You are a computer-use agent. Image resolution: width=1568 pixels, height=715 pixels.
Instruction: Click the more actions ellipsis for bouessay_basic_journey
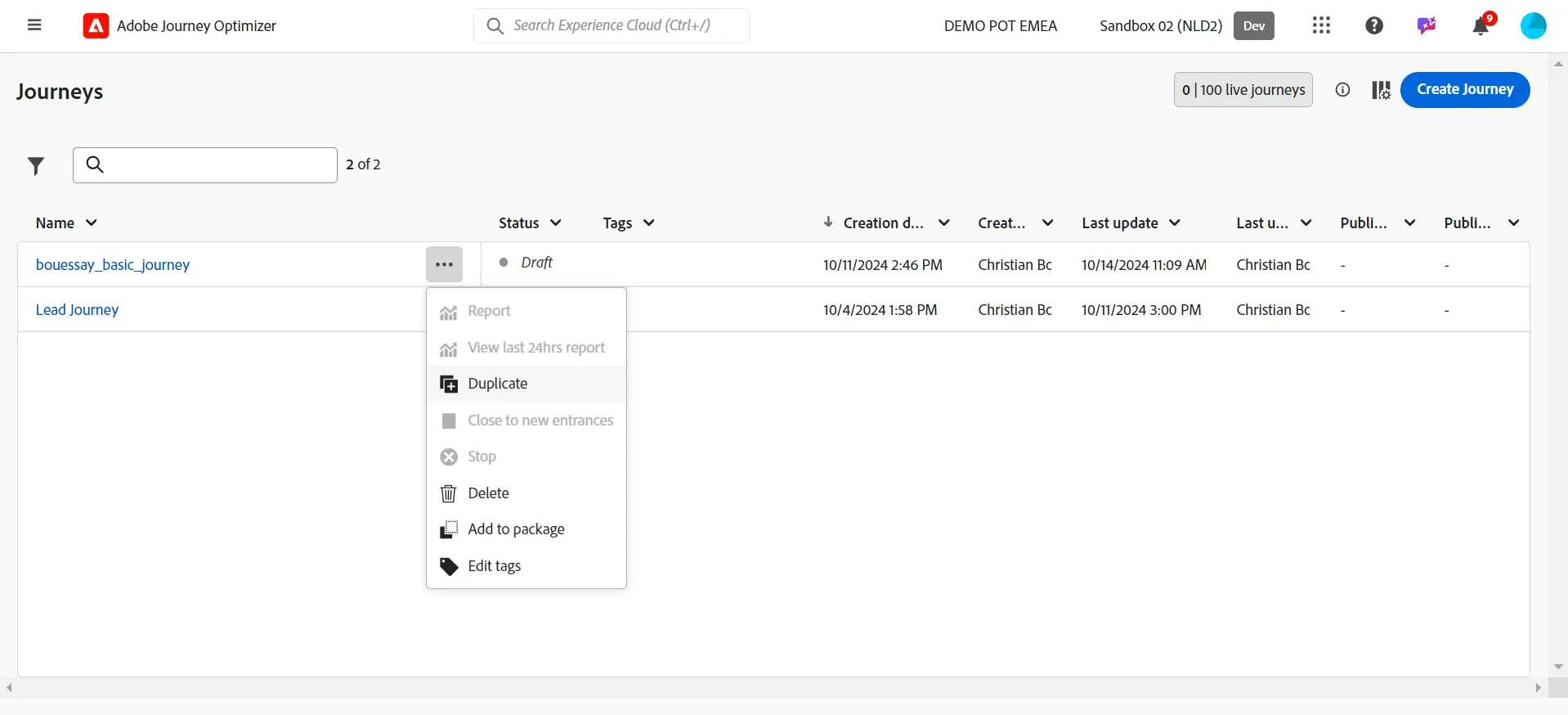click(x=444, y=264)
